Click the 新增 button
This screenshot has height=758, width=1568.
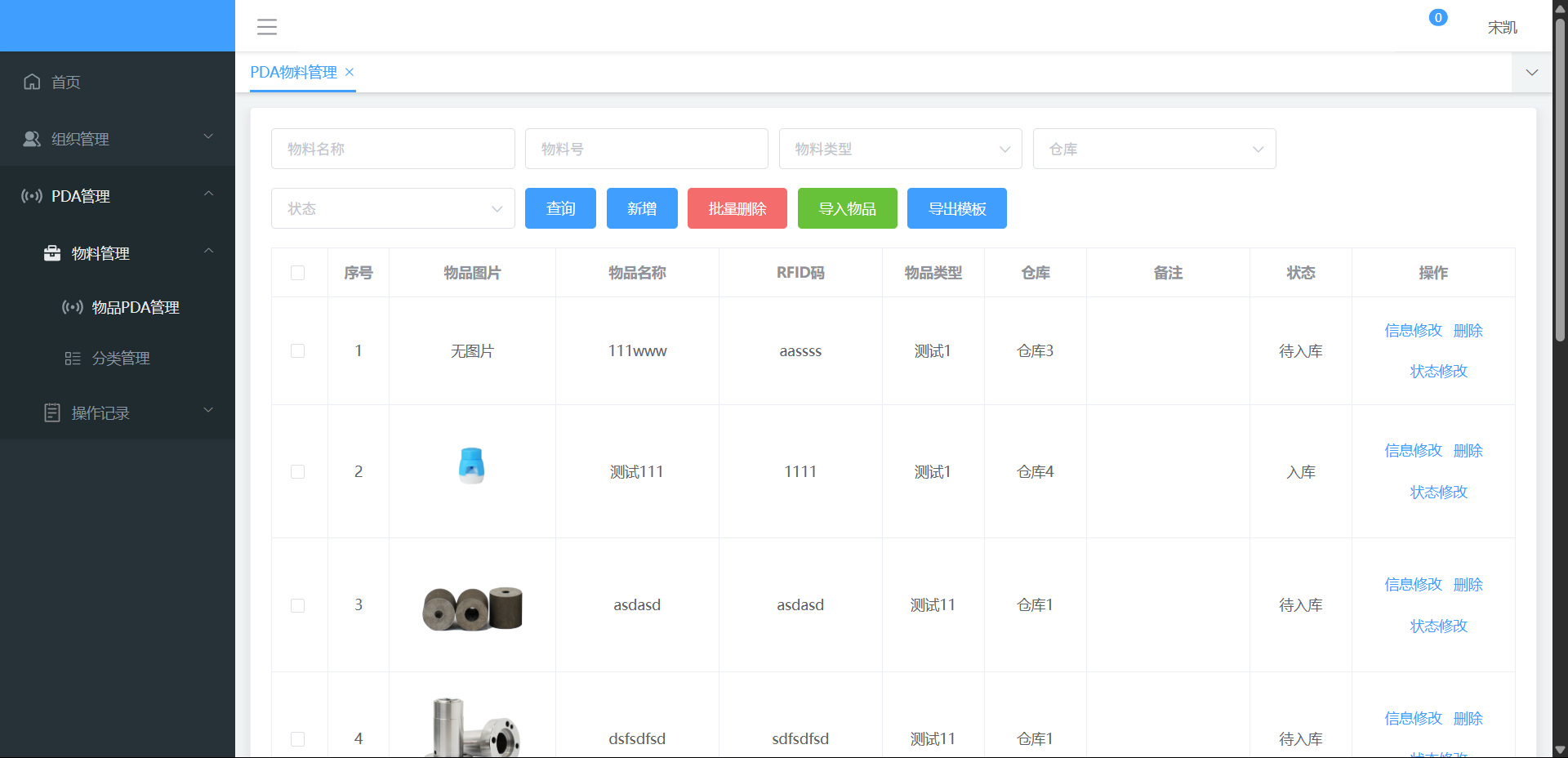click(x=642, y=208)
